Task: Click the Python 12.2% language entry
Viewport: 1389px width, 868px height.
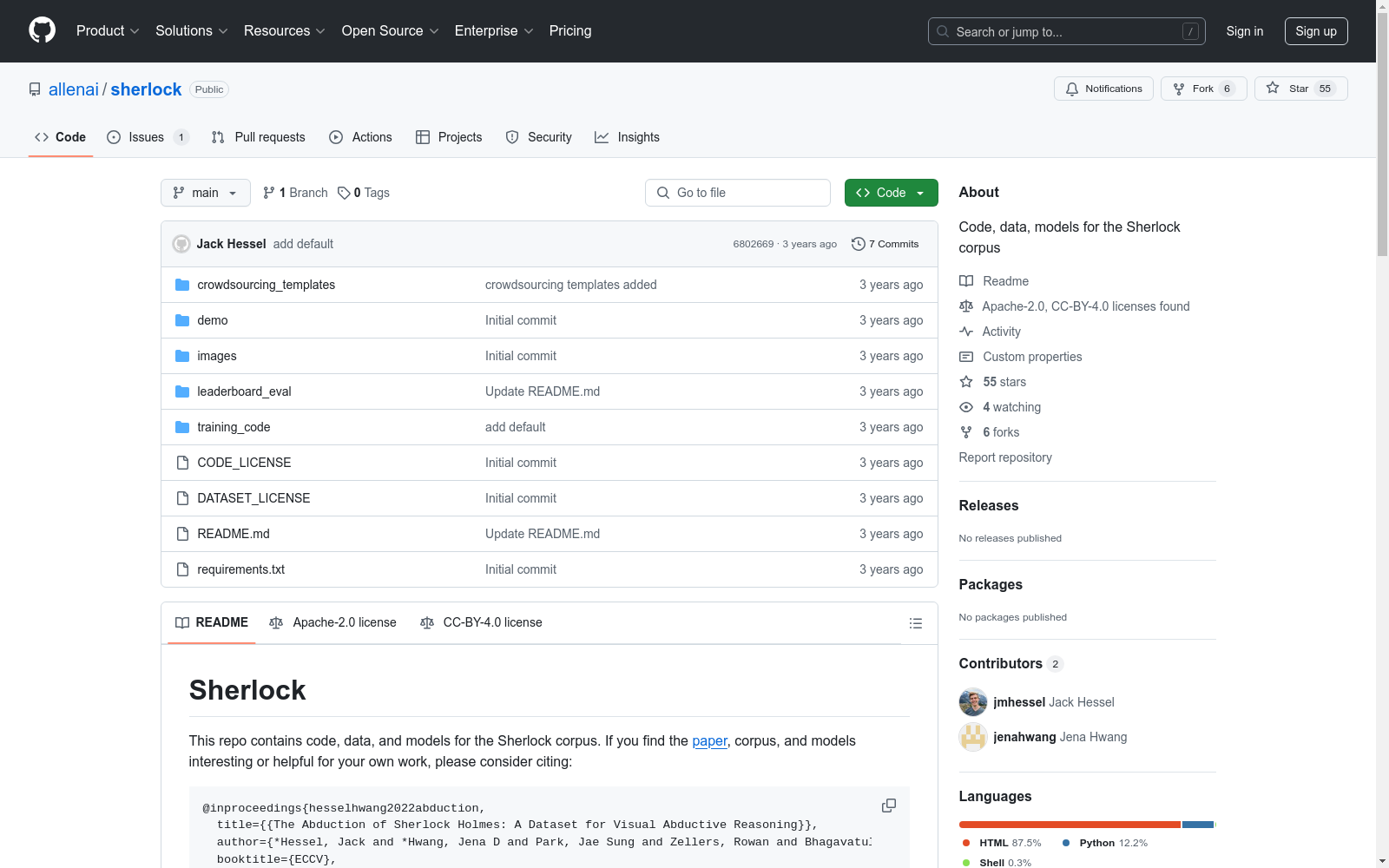Action: click(x=1104, y=843)
